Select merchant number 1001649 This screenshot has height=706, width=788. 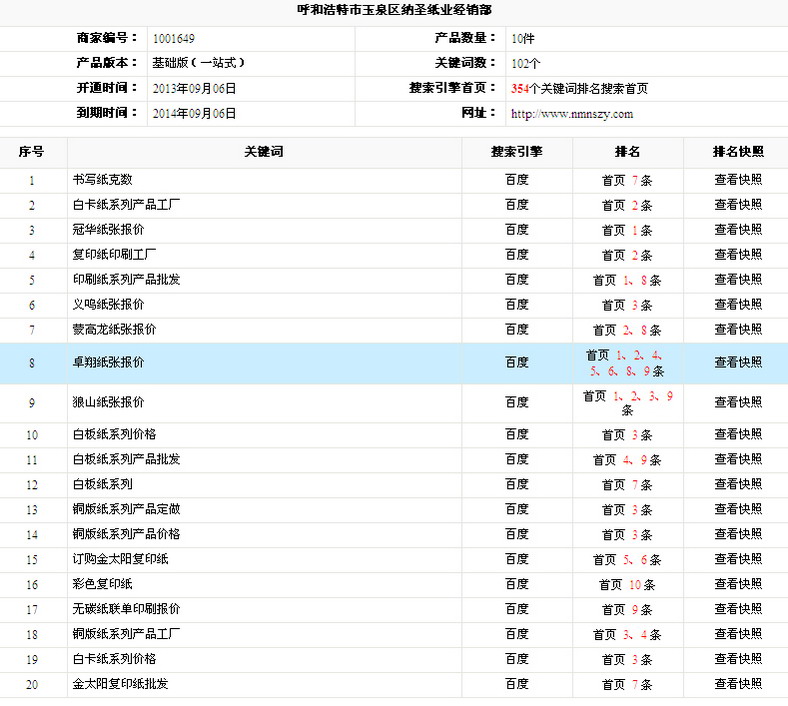point(173,39)
